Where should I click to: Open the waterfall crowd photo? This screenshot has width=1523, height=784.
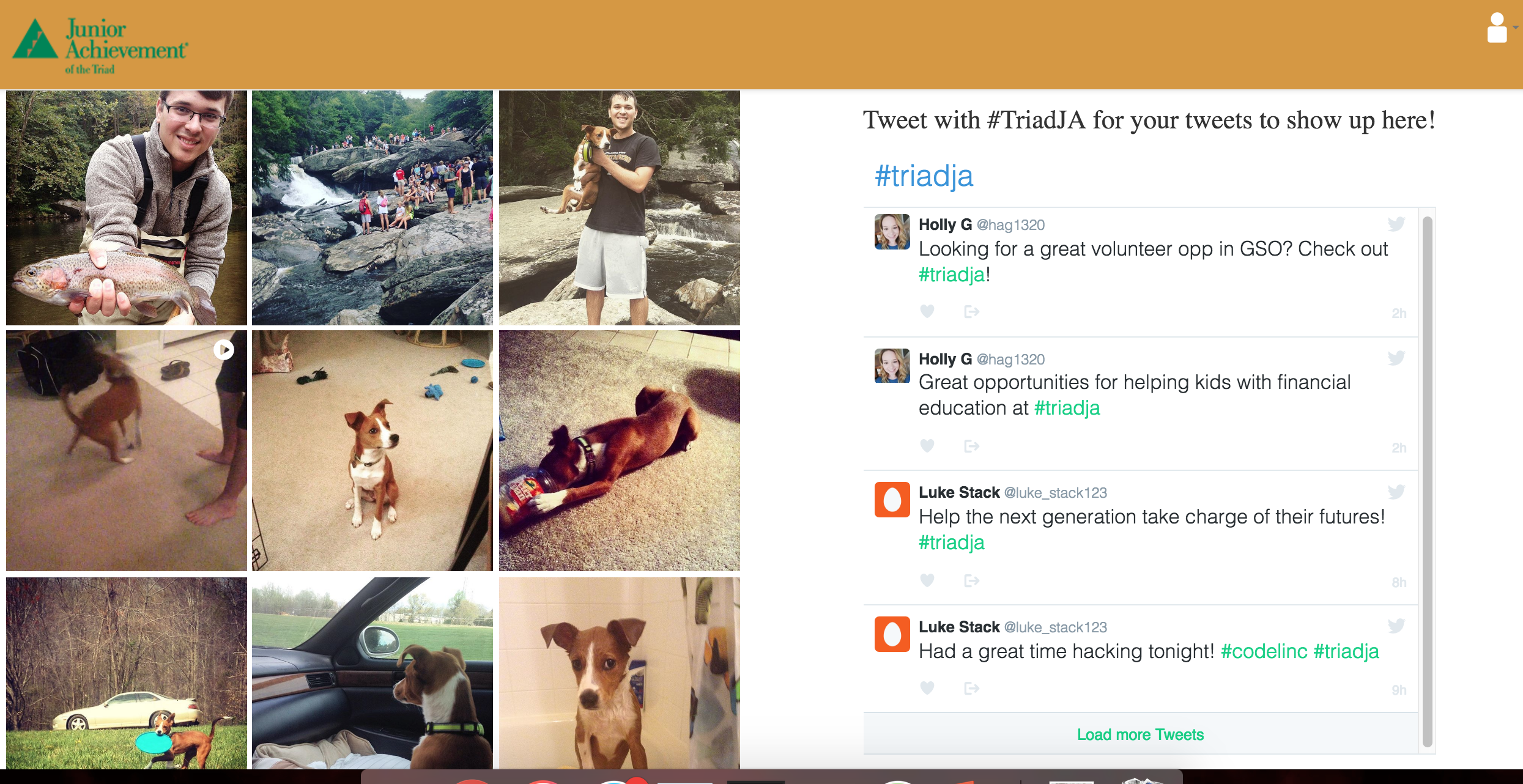(372, 208)
